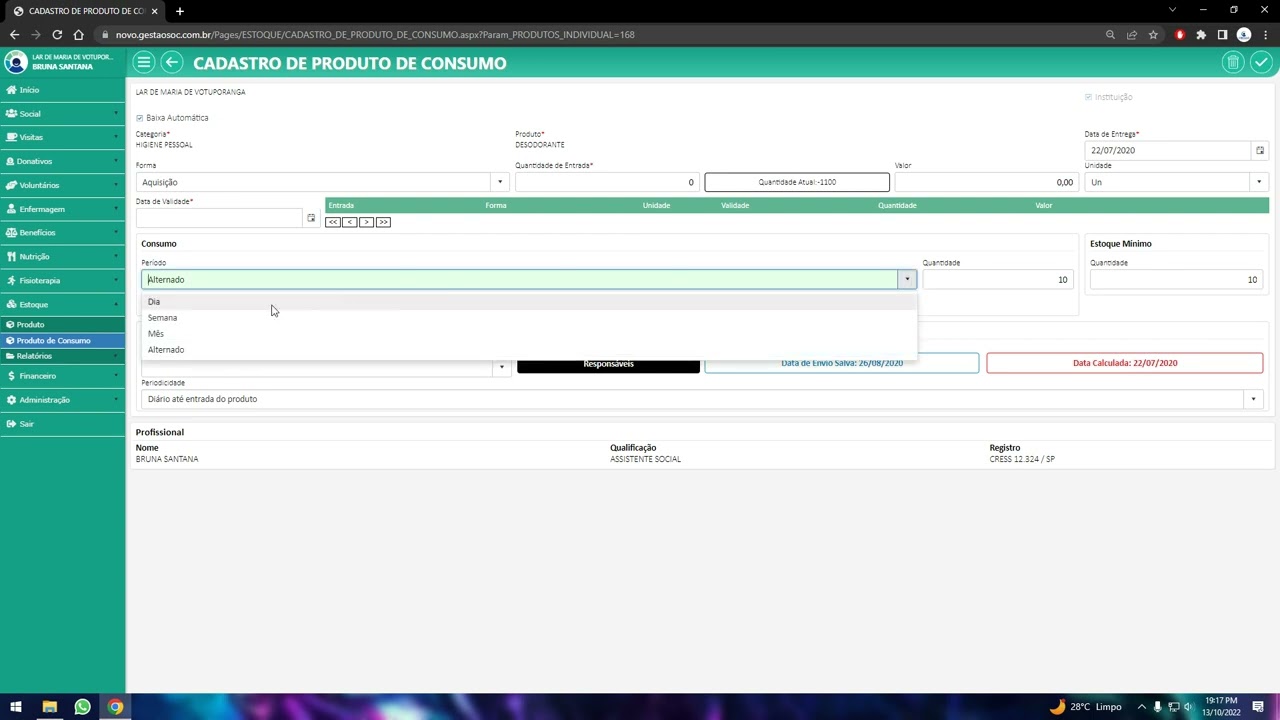Toggle the Instituição checkbox
This screenshot has height=720, width=1280.
[1088, 97]
